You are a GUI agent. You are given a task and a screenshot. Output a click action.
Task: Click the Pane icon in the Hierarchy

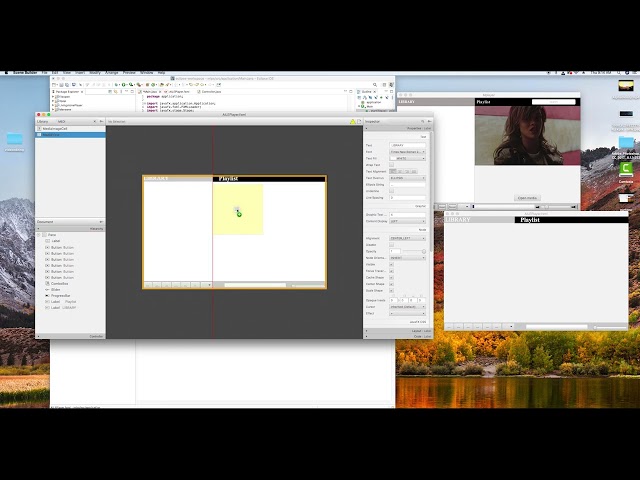pos(44,235)
